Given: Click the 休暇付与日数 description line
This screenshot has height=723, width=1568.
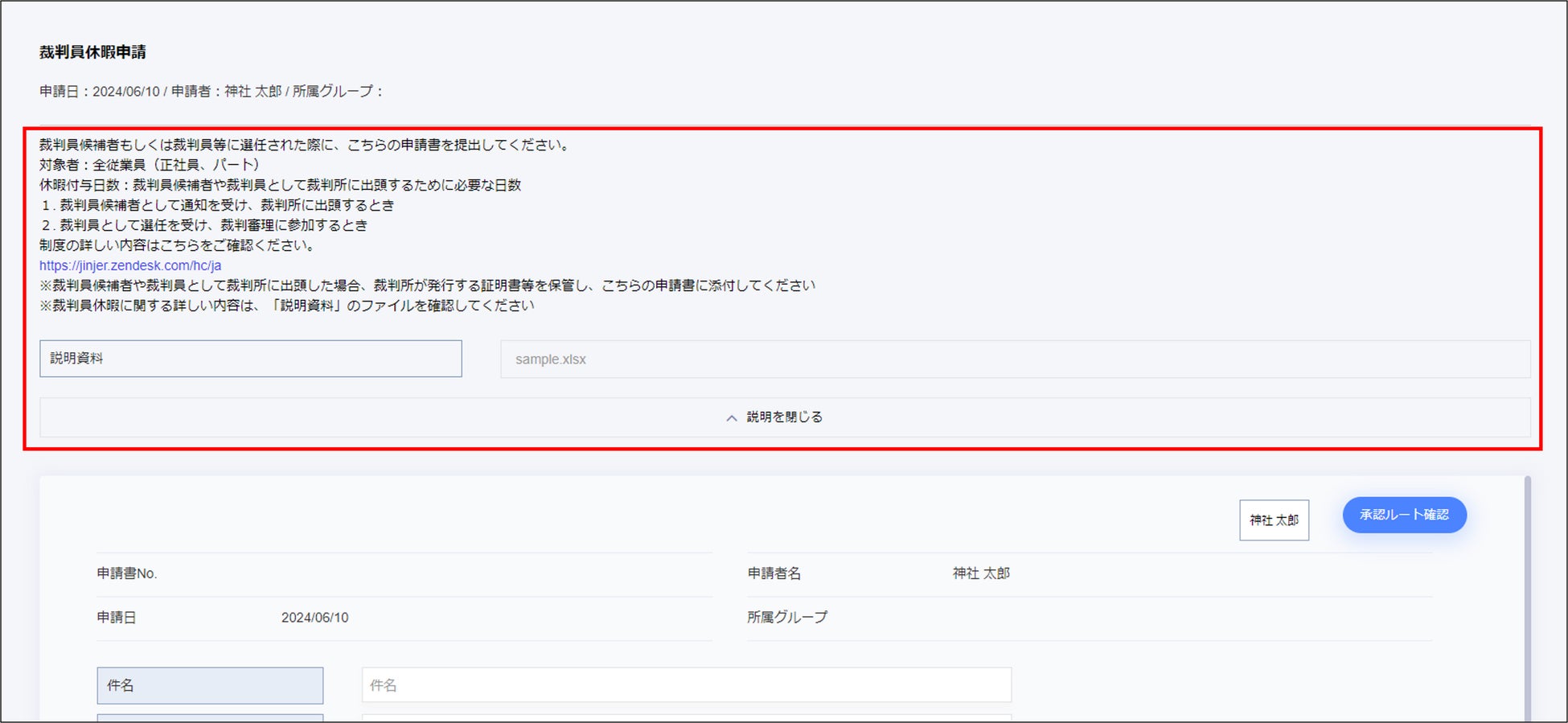Looking at the screenshot, I should (281, 185).
